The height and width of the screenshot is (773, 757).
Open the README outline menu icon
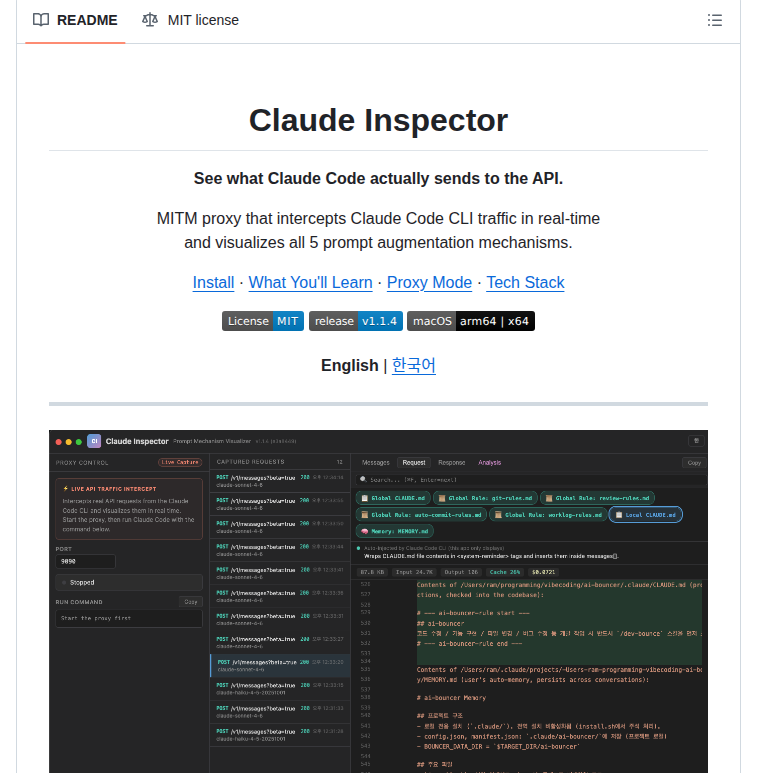[715, 20]
